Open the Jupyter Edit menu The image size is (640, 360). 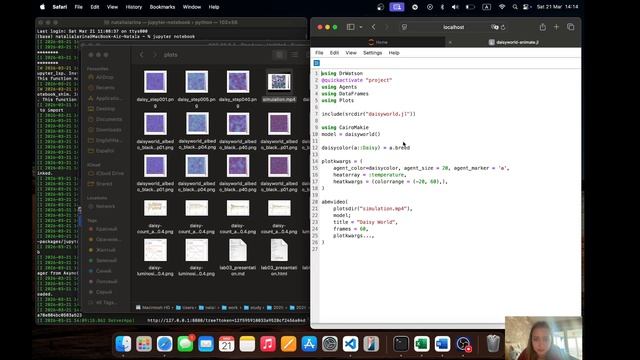334,53
